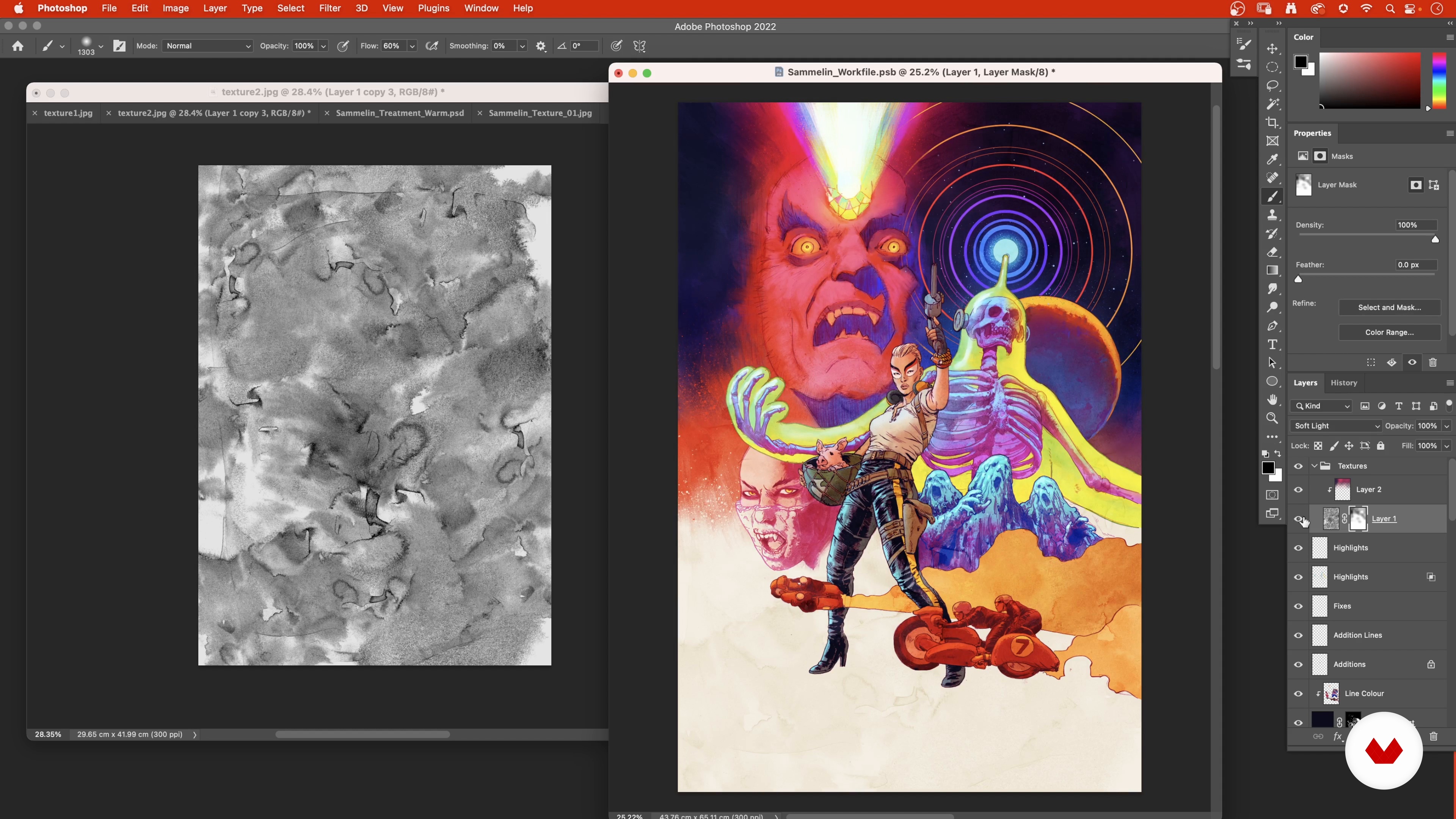Select the Spot Healing Brush tool

pyautogui.click(x=1272, y=178)
